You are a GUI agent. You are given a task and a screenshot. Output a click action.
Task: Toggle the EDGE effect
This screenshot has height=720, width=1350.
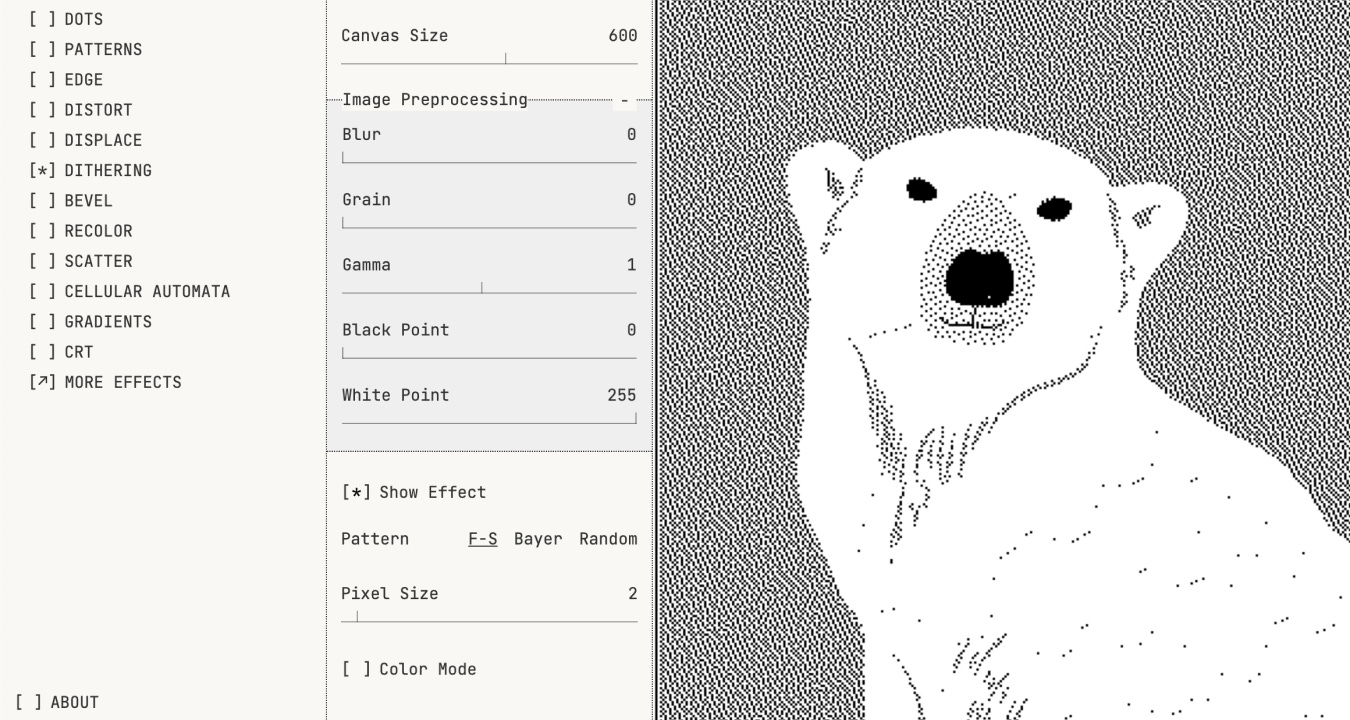coord(66,79)
